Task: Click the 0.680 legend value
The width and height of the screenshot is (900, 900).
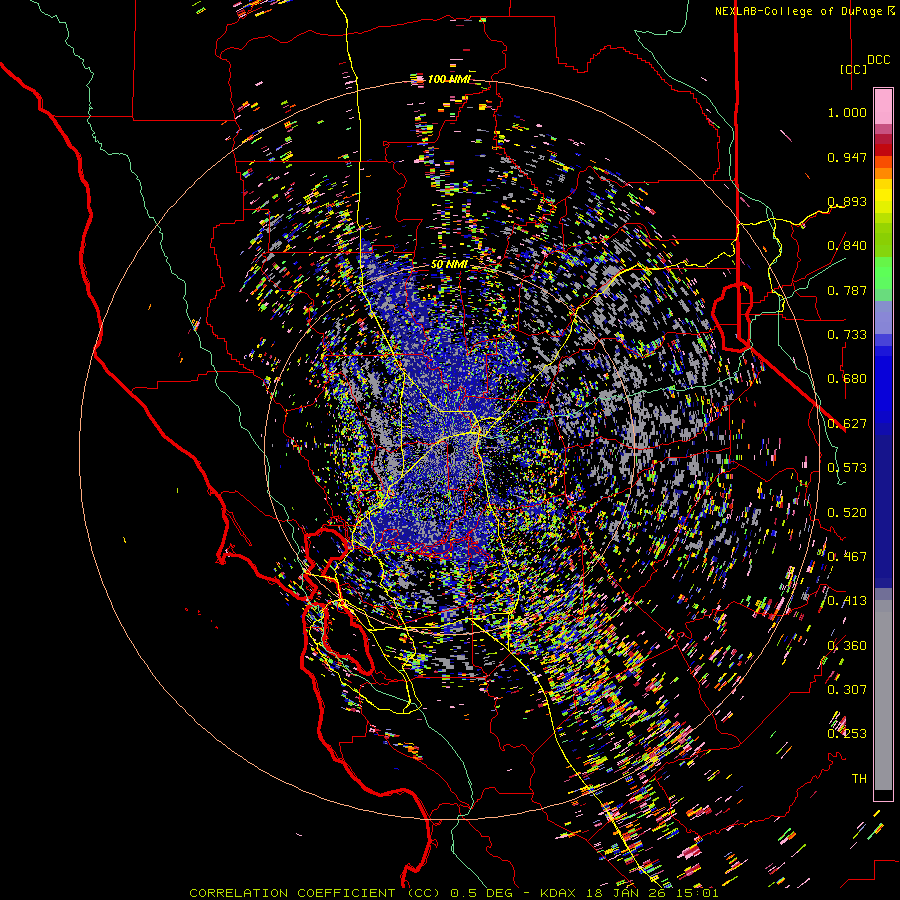Action: point(847,379)
